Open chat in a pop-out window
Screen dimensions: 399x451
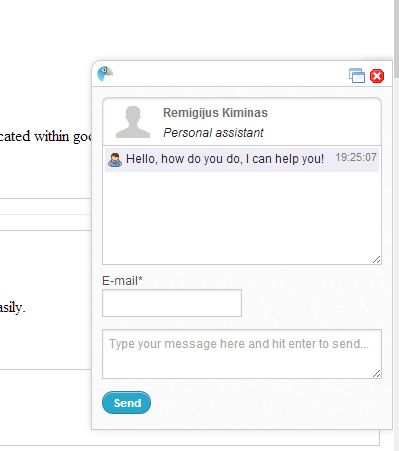click(x=357, y=75)
